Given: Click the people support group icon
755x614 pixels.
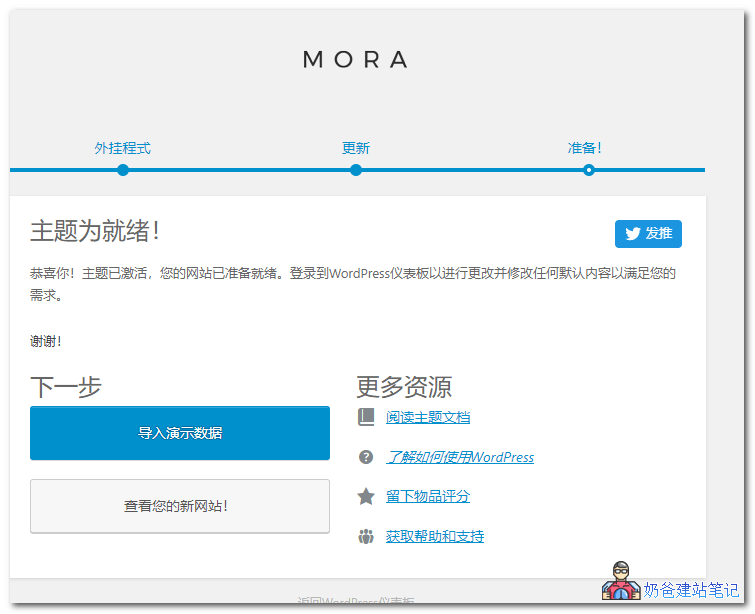Looking at the screenshot, I should click(366, 536).
